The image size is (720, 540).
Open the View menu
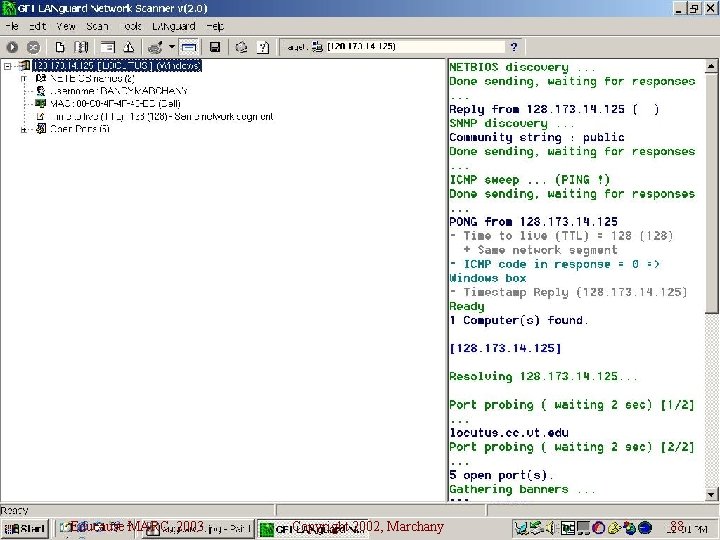[x=66, y=26]
